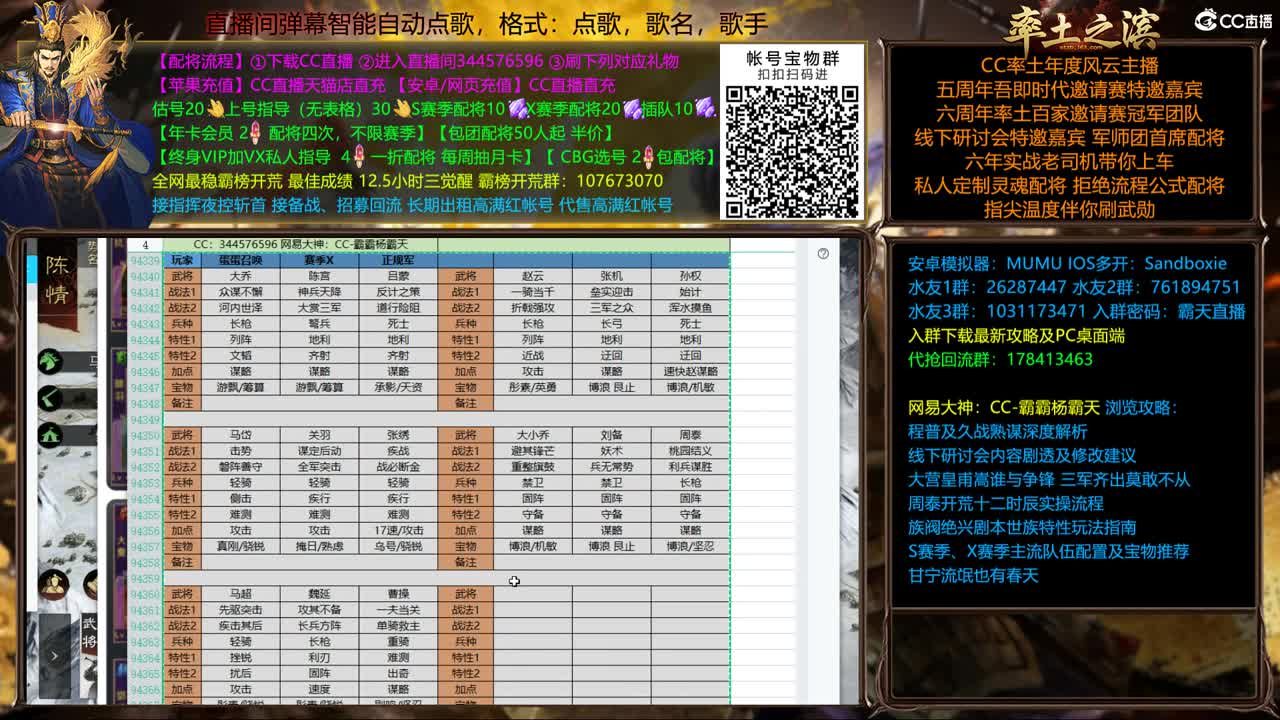Select the cell 张机
1280x720 pixels.
point(611,276)
